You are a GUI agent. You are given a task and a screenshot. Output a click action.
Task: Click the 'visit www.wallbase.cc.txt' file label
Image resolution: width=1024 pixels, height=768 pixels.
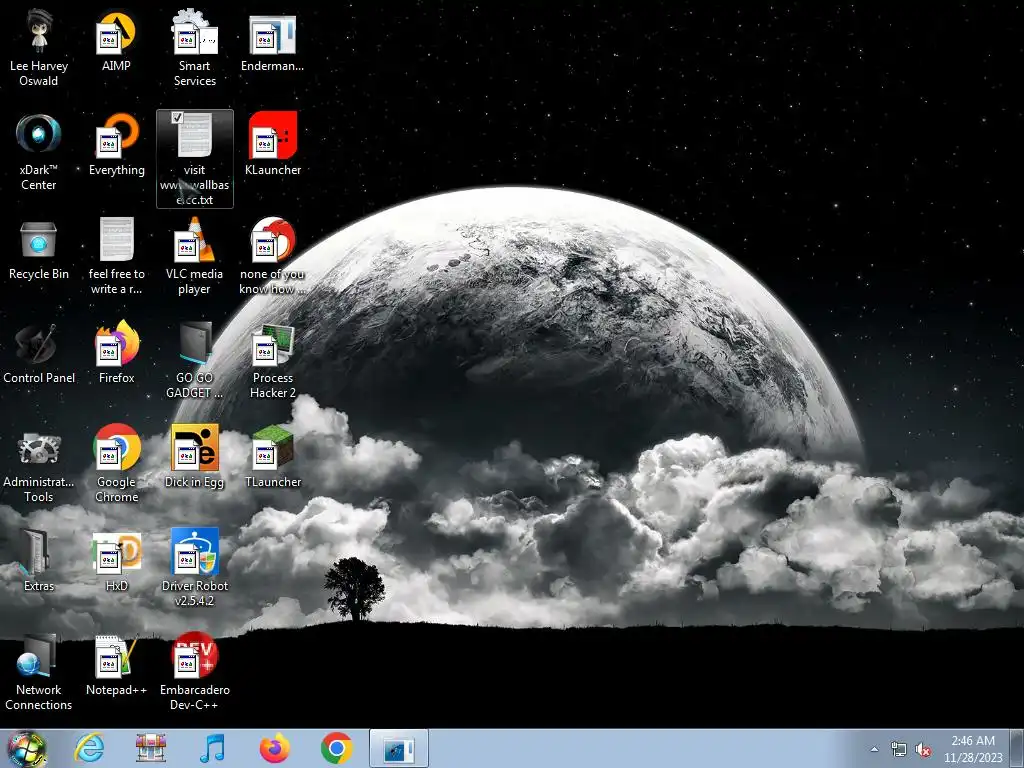click(x=195, y=185)
